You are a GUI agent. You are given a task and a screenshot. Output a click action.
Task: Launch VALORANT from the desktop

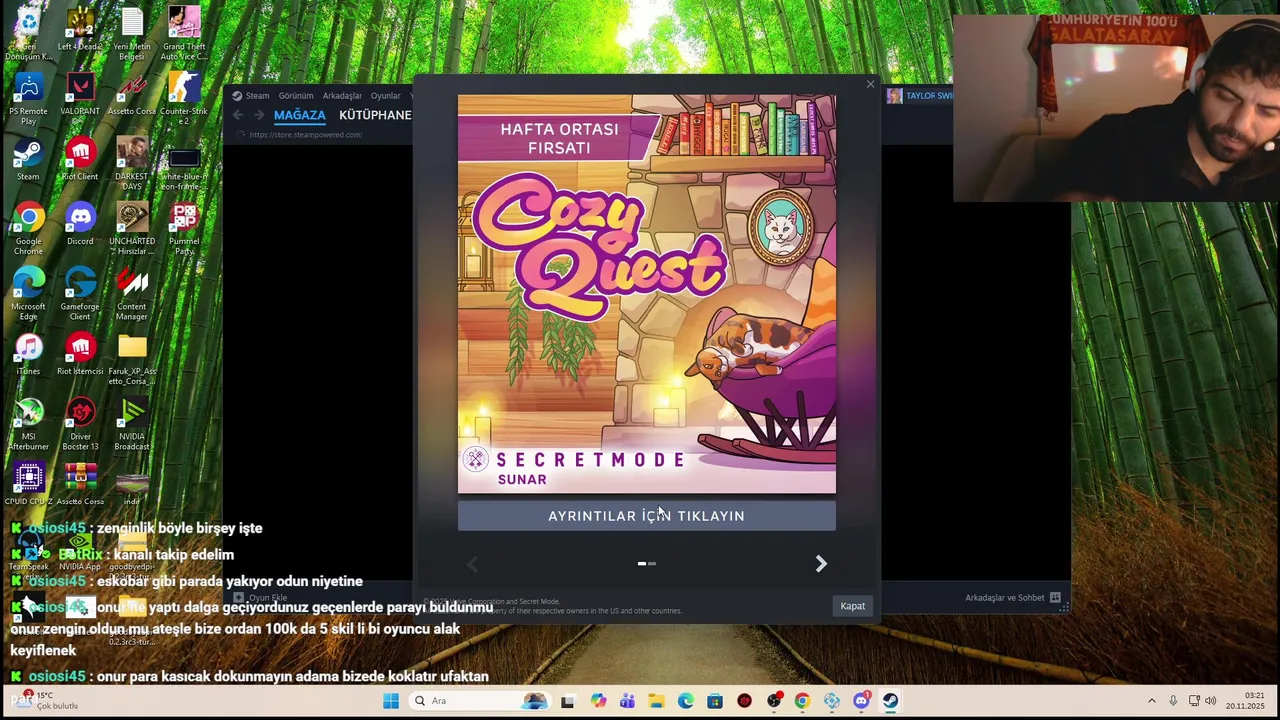[x=80, y=95]
